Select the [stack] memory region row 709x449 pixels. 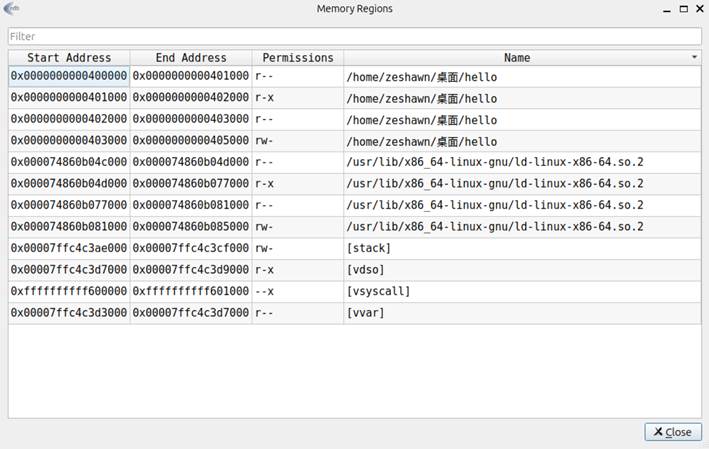pyautogui.click(x=355, y=248)
